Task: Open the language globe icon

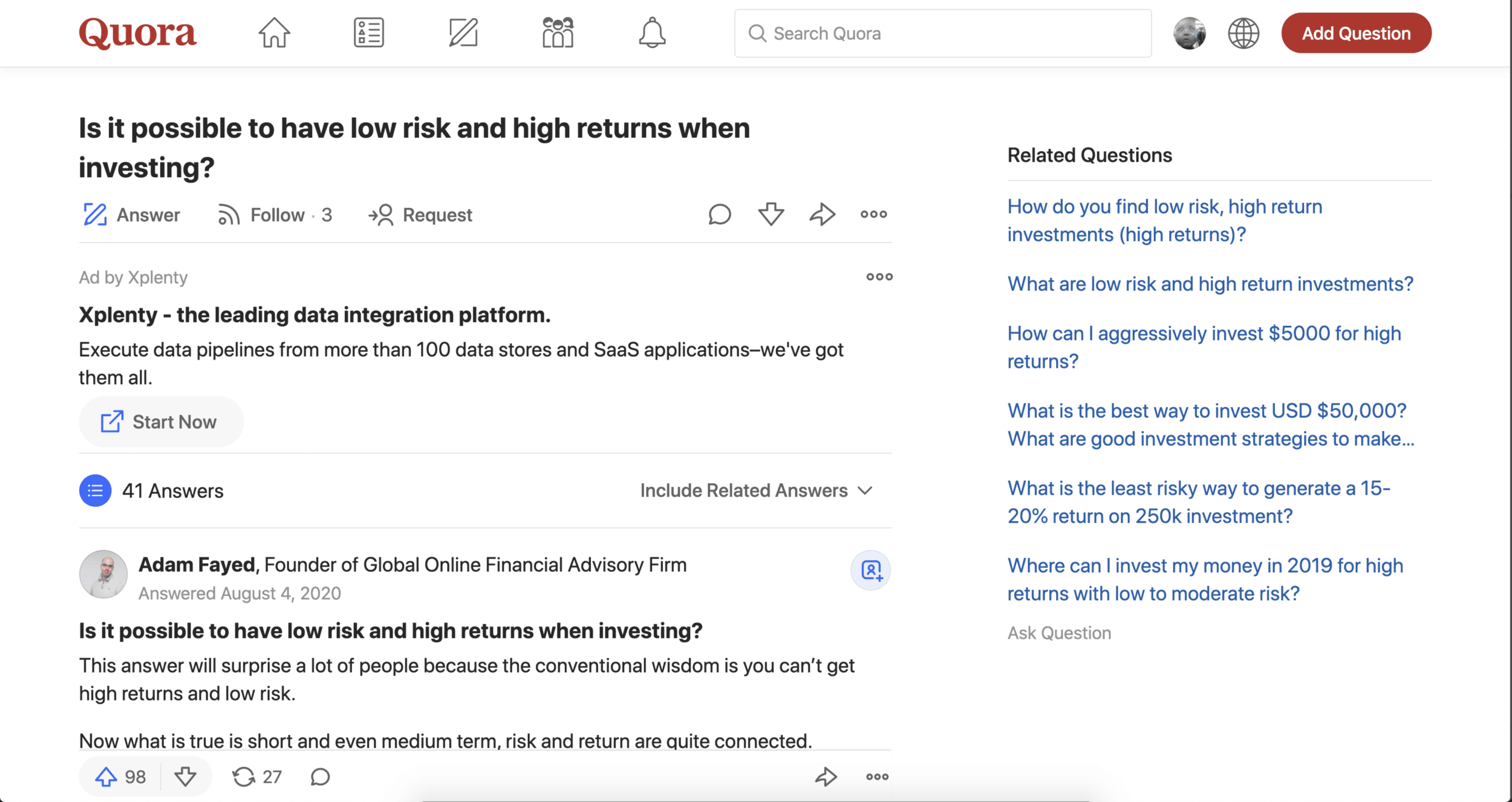Action: [1243, 33]
